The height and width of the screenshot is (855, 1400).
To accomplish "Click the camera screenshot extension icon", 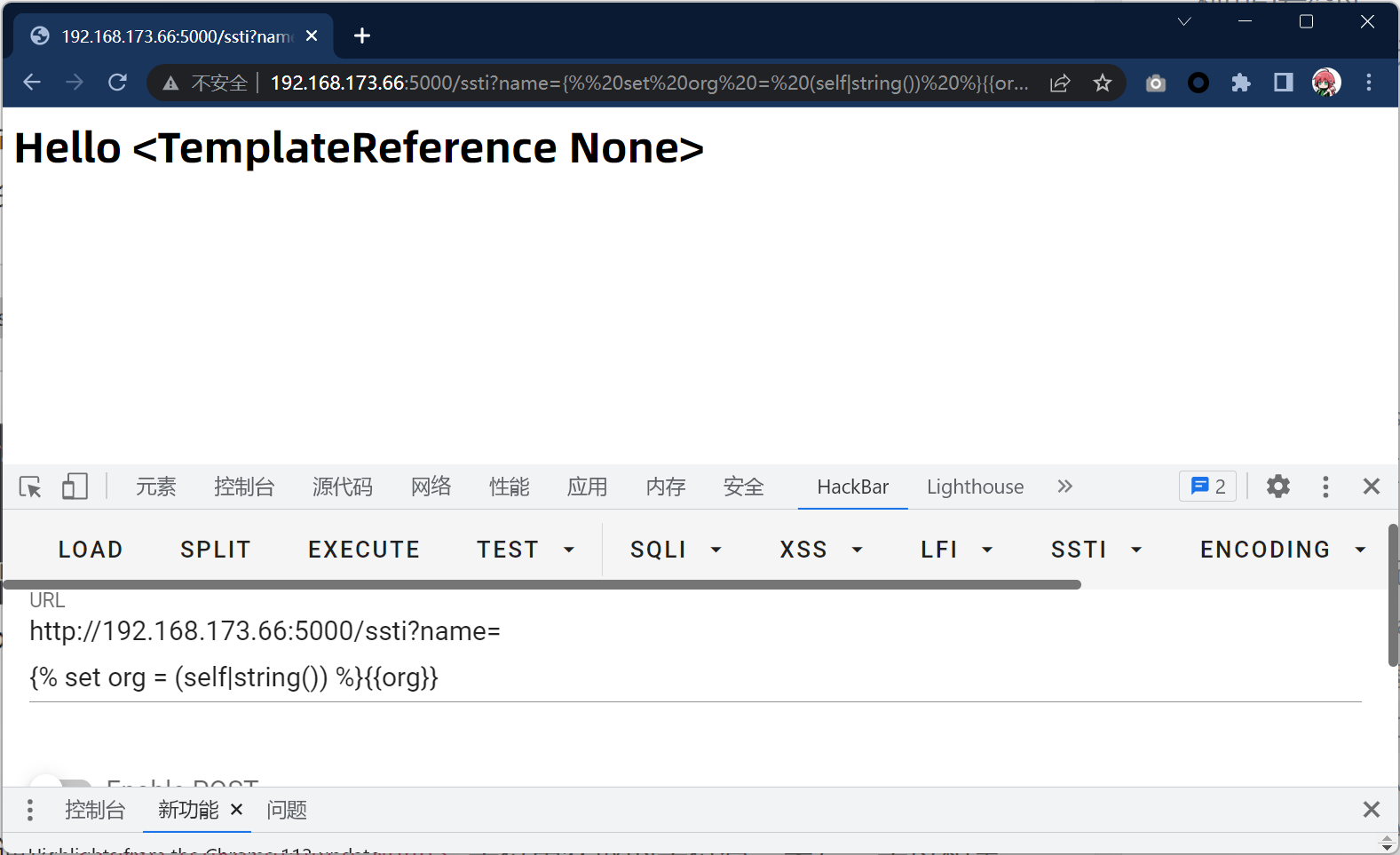I will tap(1155, 83).
